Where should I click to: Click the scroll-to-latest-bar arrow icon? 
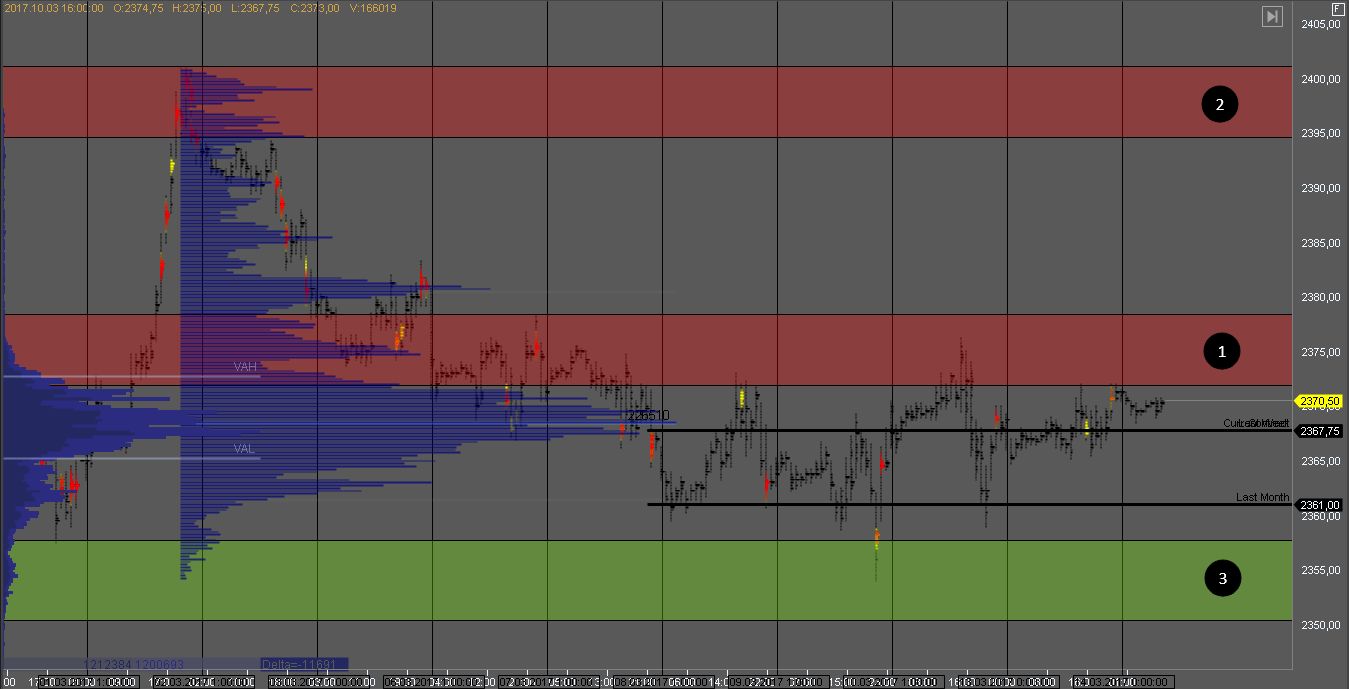(1271, 16)
